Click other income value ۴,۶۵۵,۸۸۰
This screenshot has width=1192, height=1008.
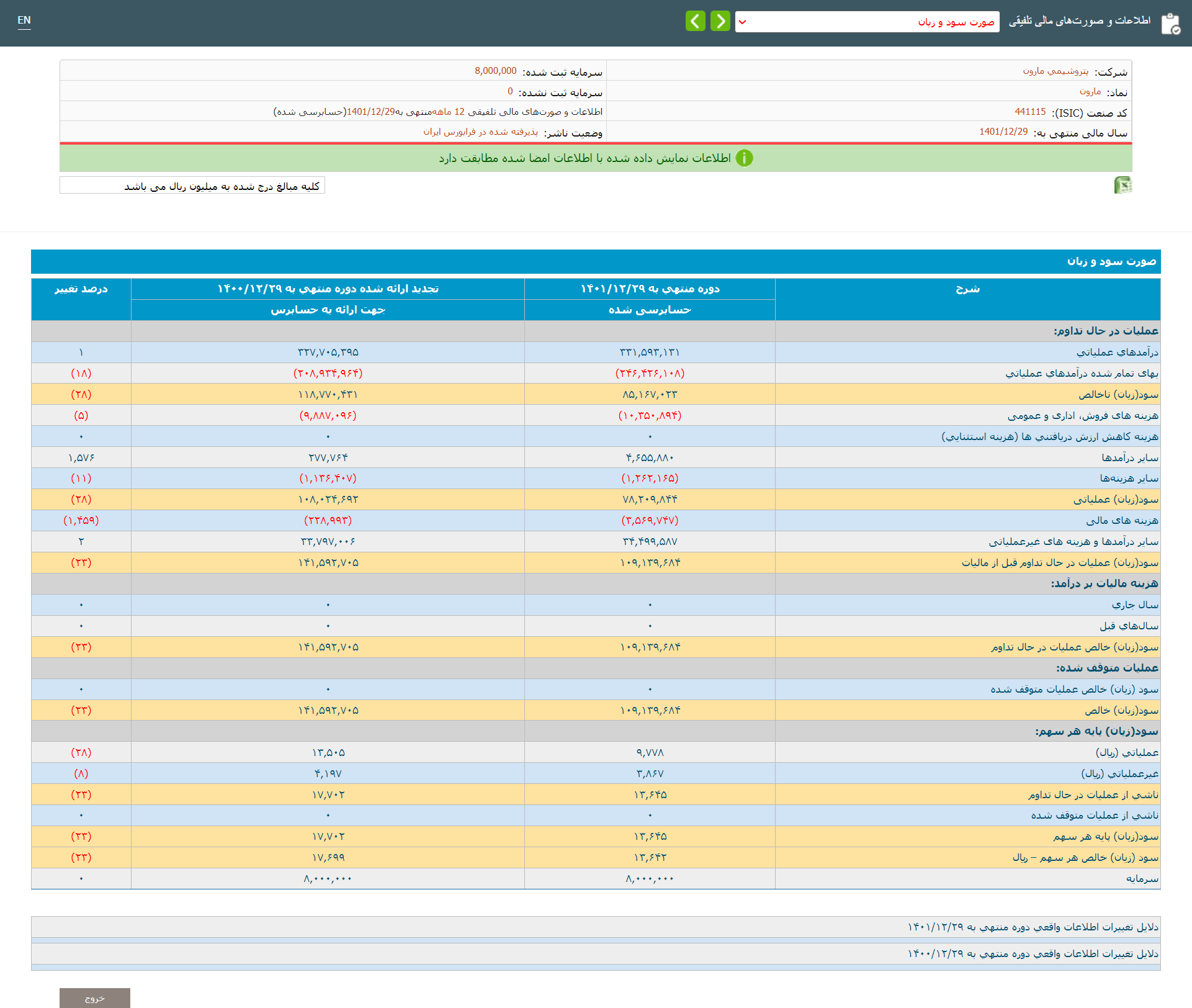650,457
